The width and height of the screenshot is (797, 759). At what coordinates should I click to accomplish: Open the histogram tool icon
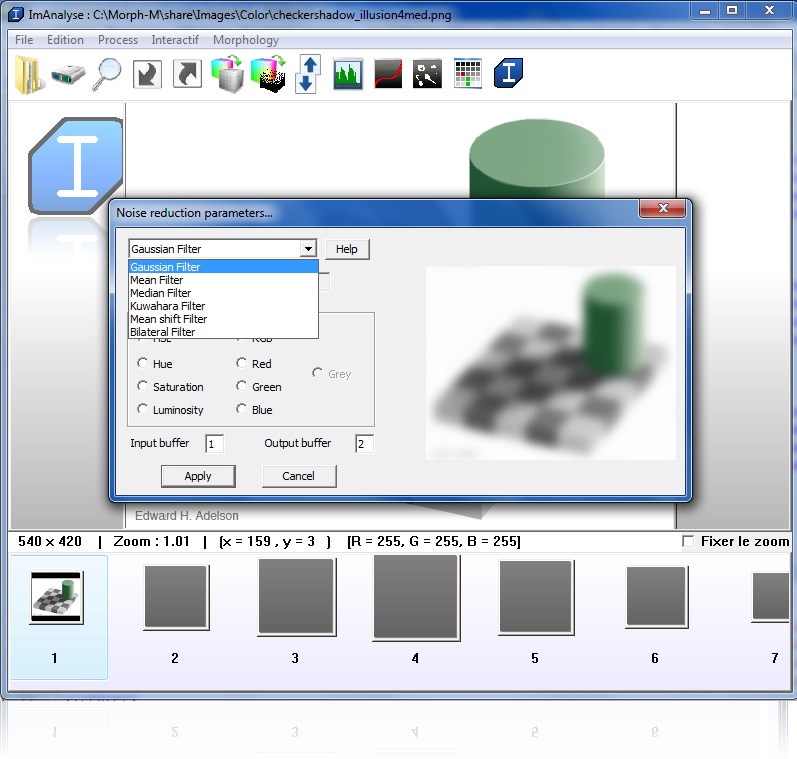[348, 74]
